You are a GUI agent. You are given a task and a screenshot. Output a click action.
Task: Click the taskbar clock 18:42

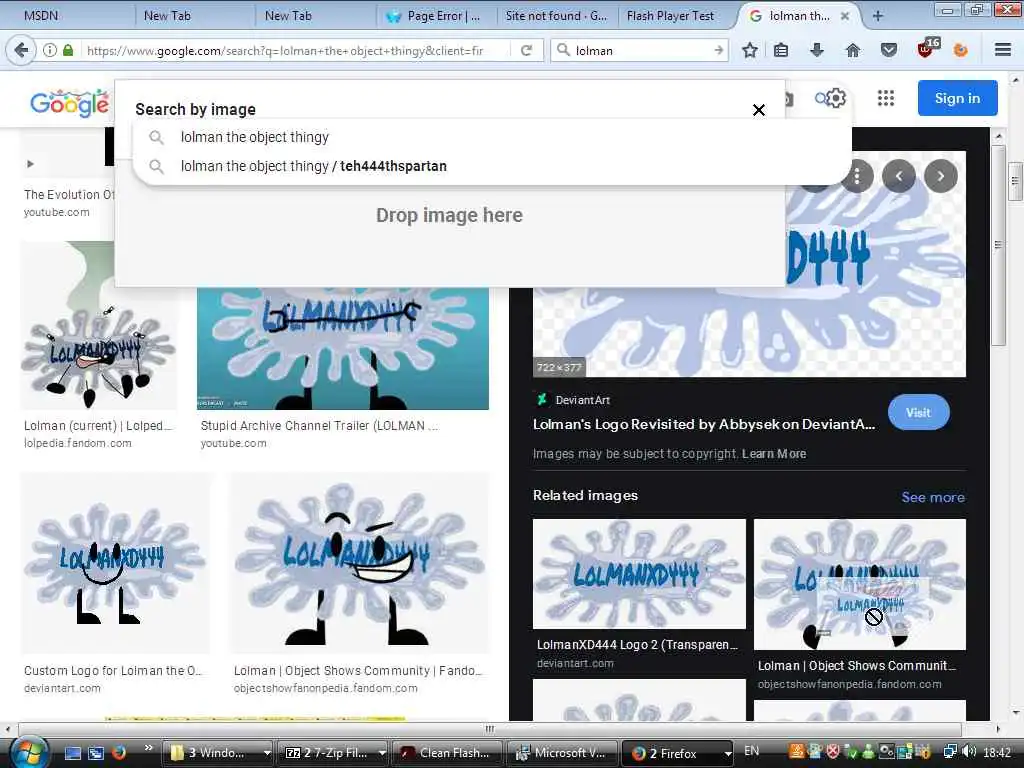pyautogui.click(x=997, y=753)
